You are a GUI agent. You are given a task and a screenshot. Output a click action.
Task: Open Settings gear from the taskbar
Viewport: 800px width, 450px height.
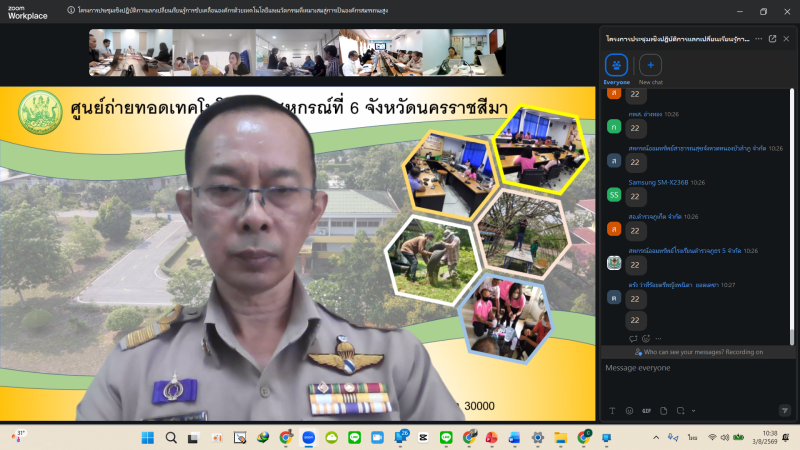pos(537,438)
